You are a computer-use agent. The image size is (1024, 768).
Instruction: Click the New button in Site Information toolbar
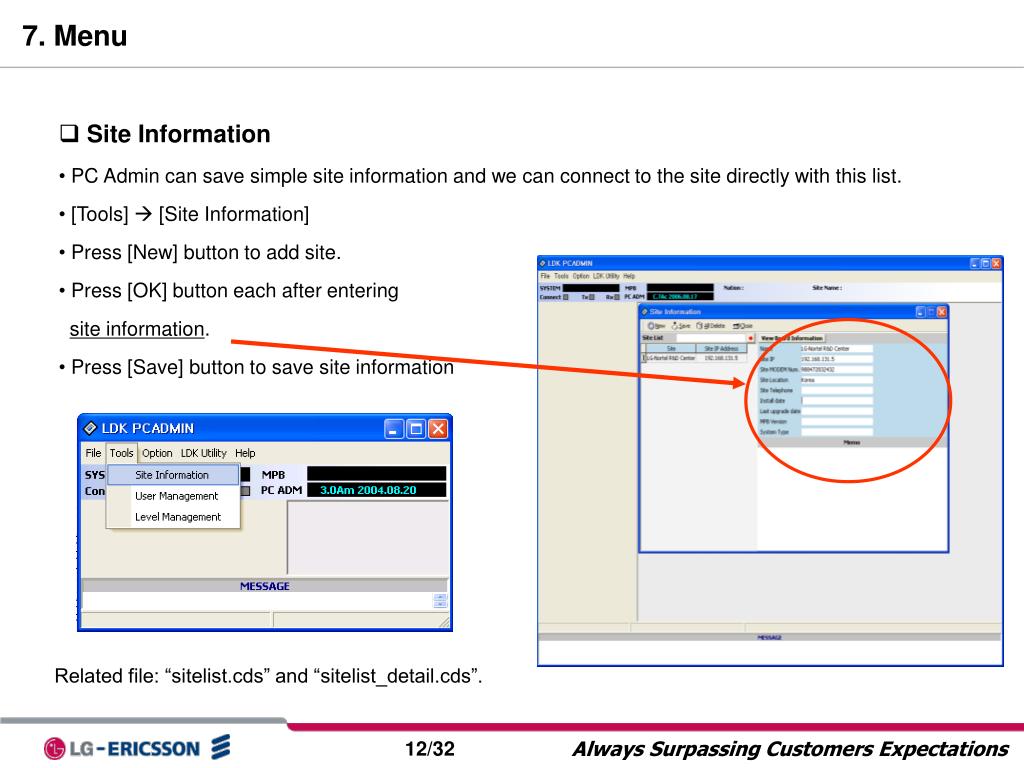(x=656, y=326)
